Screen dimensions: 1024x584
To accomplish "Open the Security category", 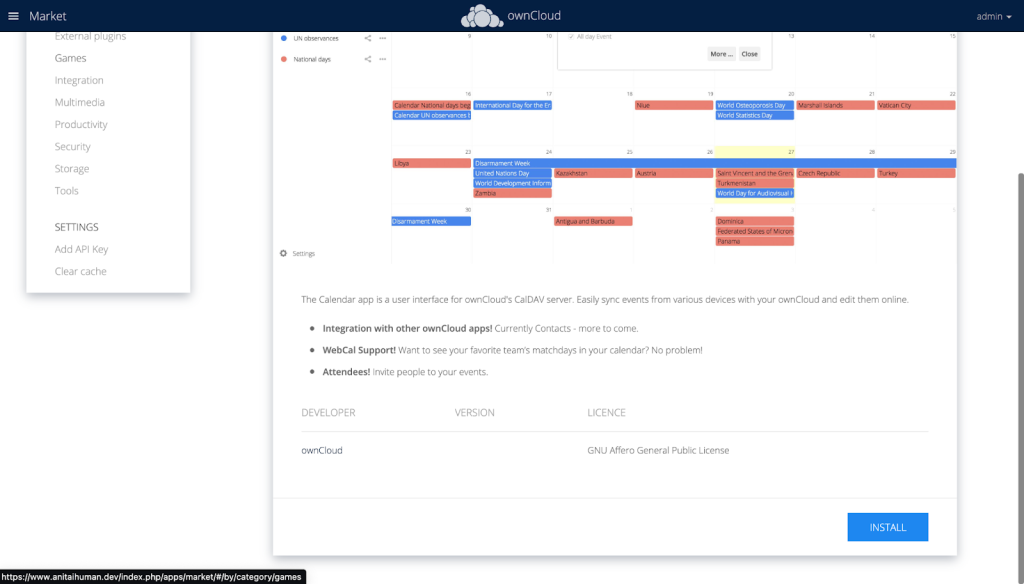I will tap(72, 147).
